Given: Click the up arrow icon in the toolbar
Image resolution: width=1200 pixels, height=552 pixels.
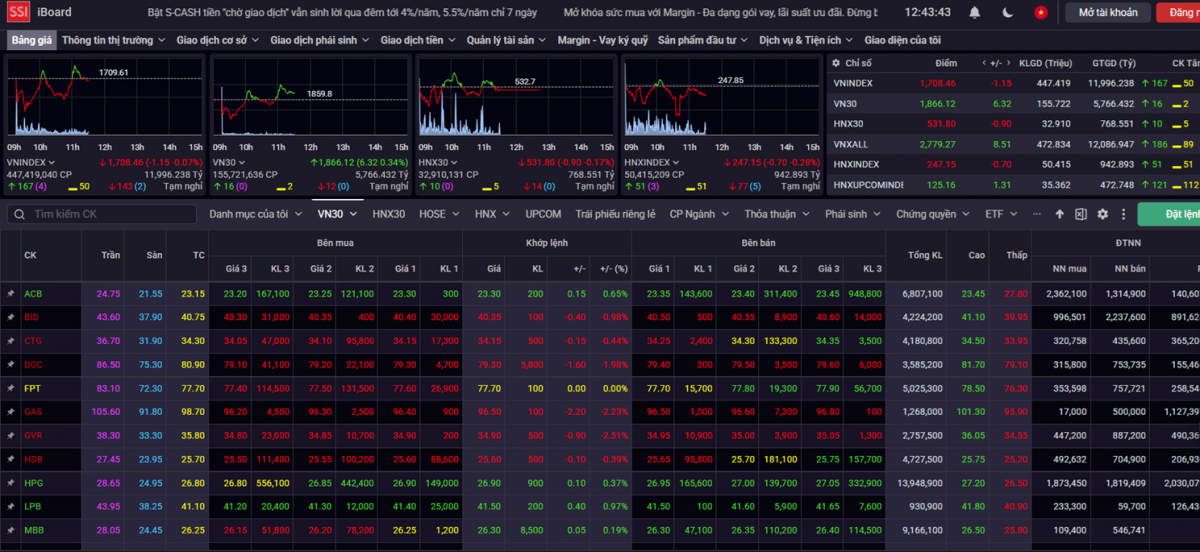Looking at the screenshot, I should pos(1060,214).
